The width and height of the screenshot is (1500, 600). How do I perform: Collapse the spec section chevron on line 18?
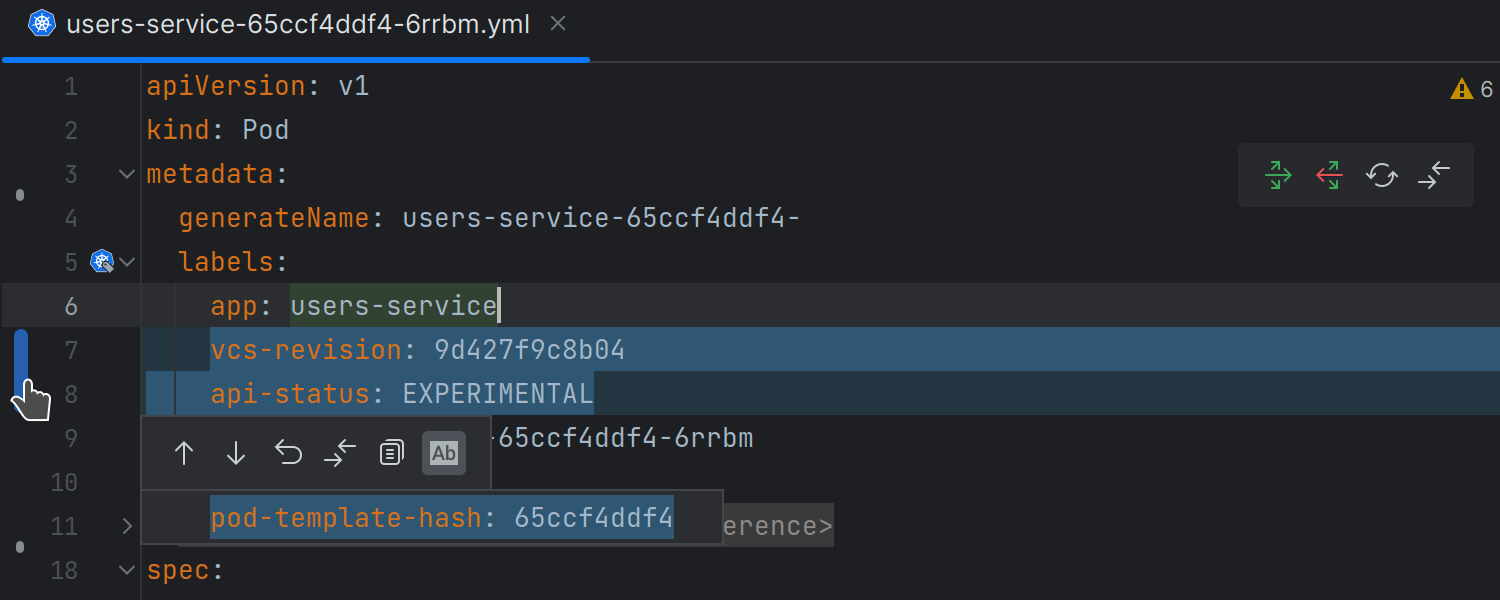[x=126, y=569]
